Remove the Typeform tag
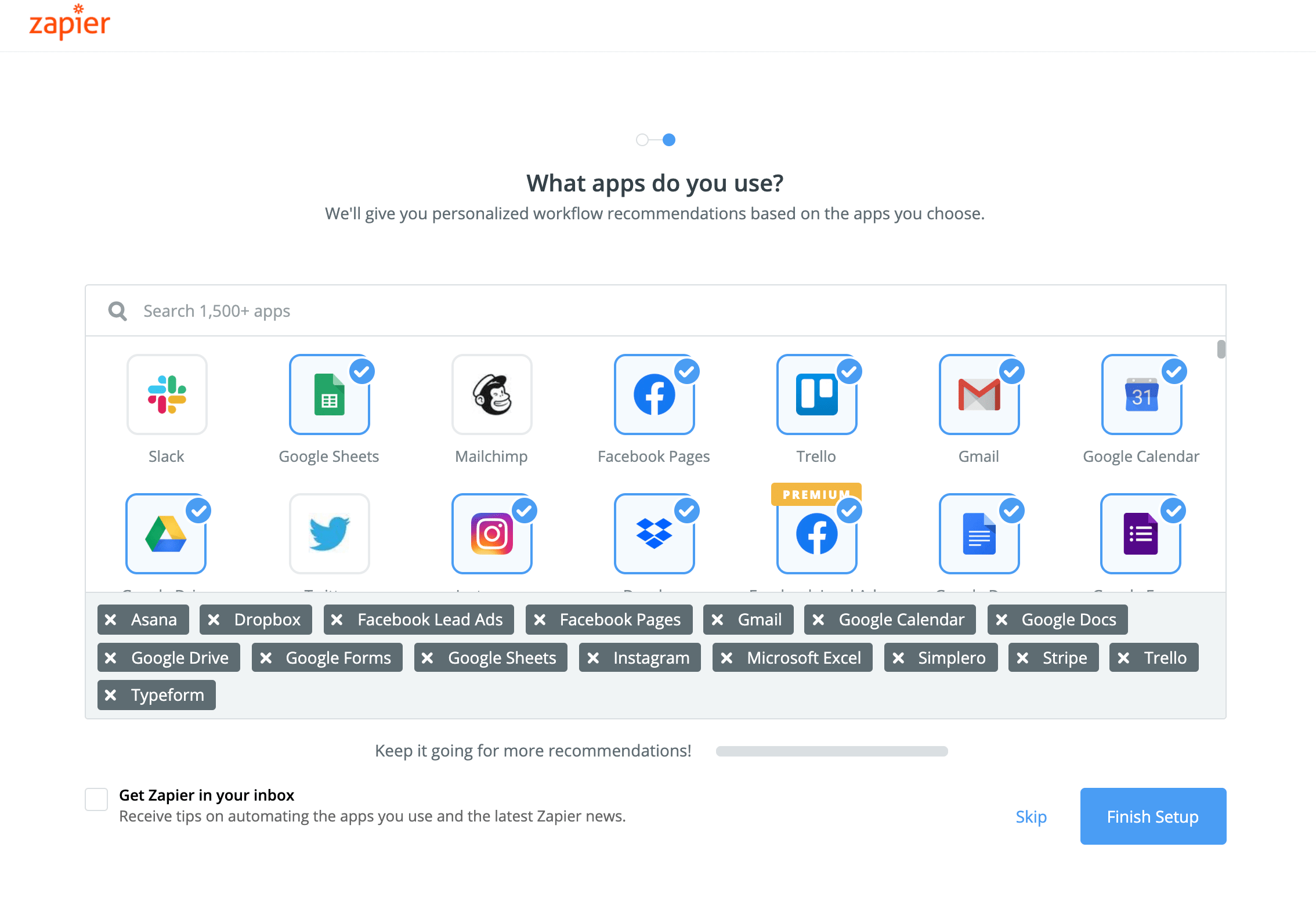The height and width of the screenshot is (912, 1316). tap(111, 695)
